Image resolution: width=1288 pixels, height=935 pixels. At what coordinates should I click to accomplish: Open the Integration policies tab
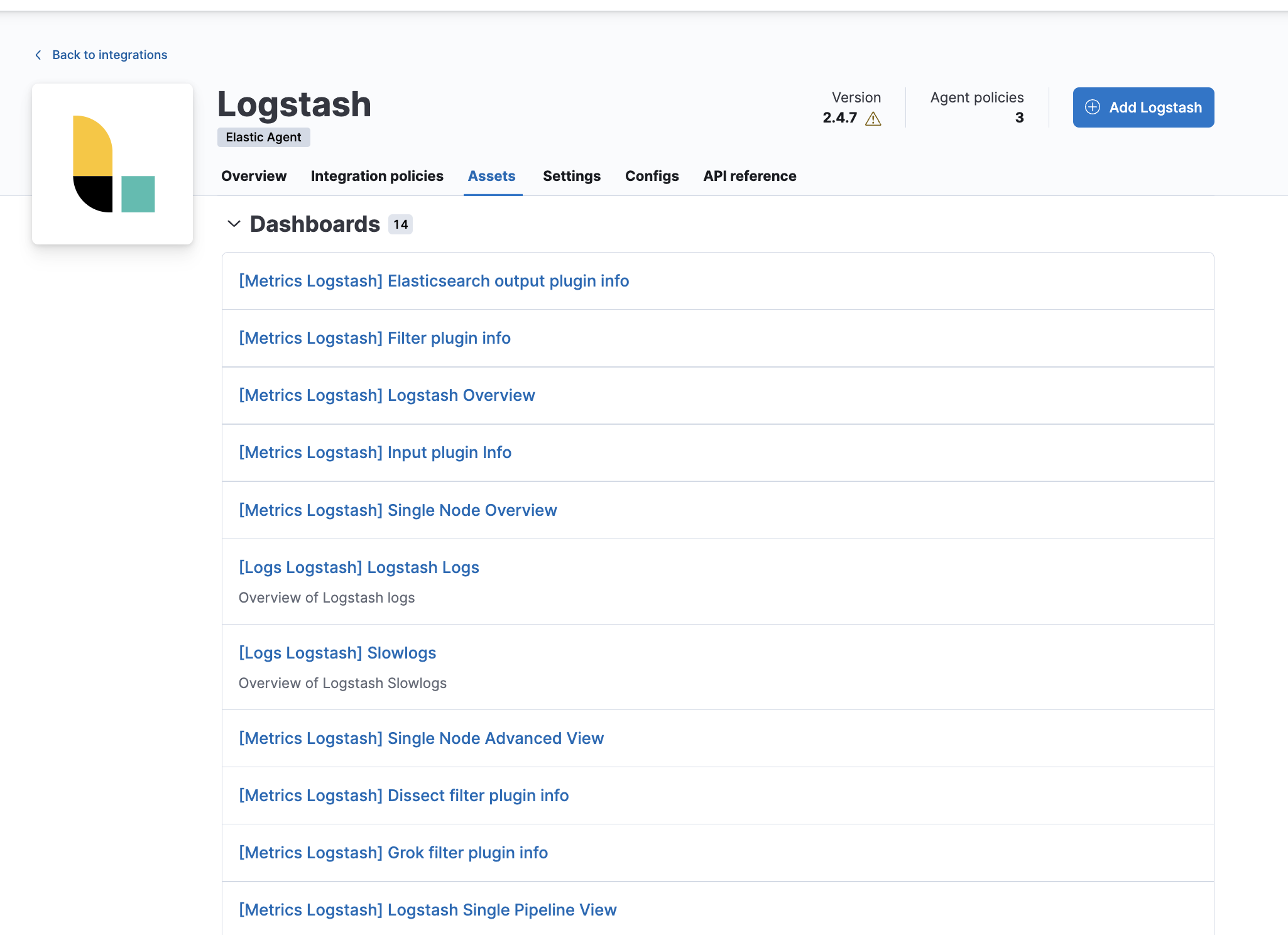click(377, 176)
